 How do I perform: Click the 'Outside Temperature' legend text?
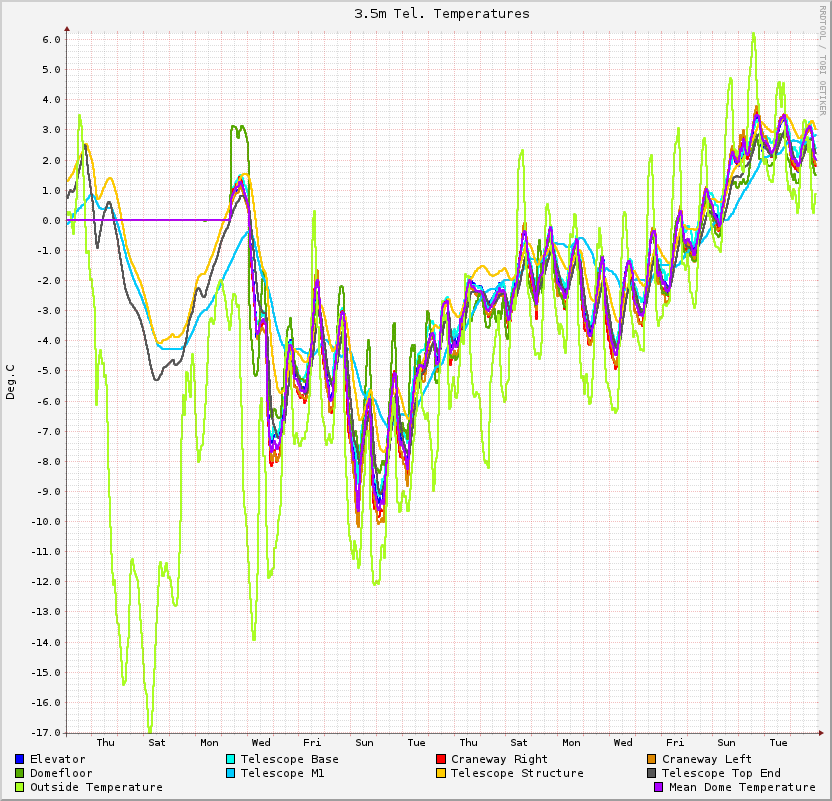[96, 788]
